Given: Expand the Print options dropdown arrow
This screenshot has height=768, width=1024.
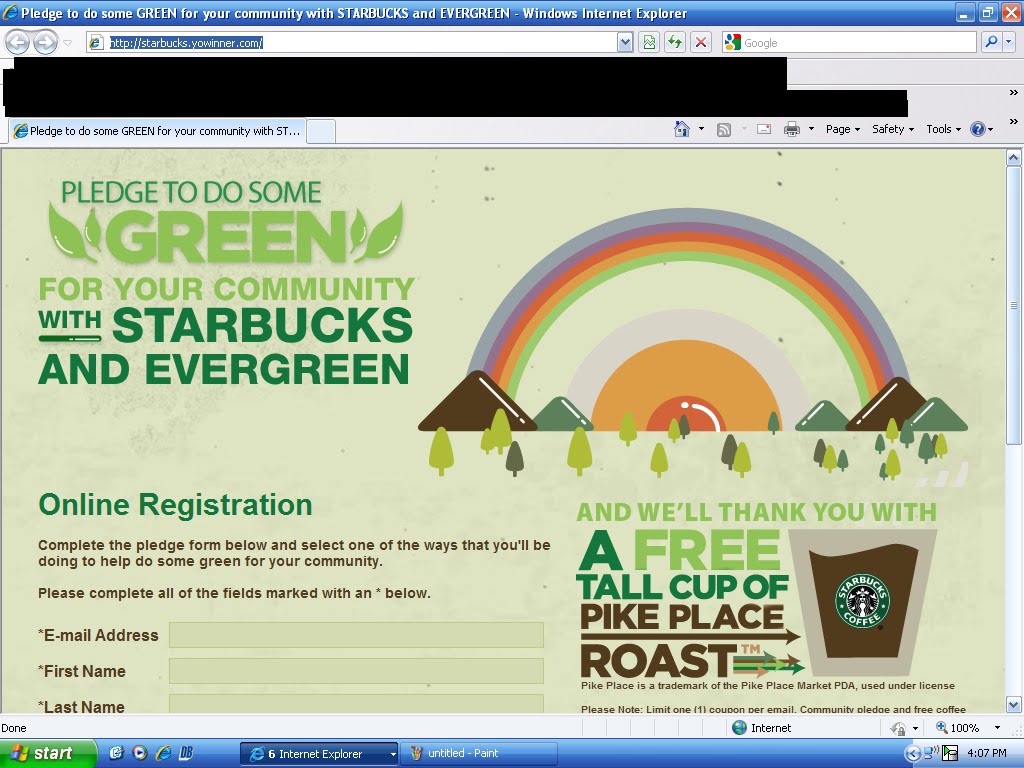Looking at the screenshot, I should pos(811,129).
